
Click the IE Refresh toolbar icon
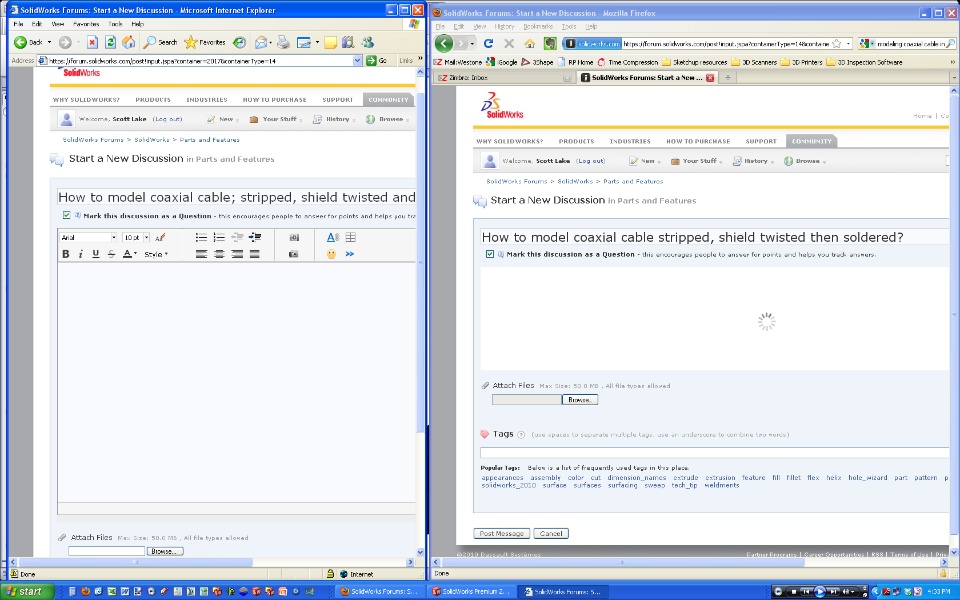pyautogui.click(x=110, y=42)
